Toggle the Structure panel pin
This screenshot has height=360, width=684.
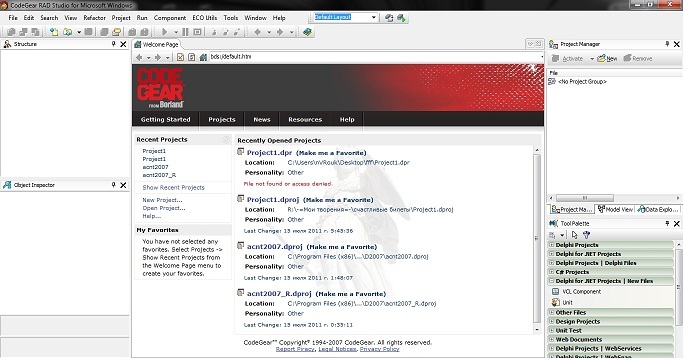[x=113, y=44]
